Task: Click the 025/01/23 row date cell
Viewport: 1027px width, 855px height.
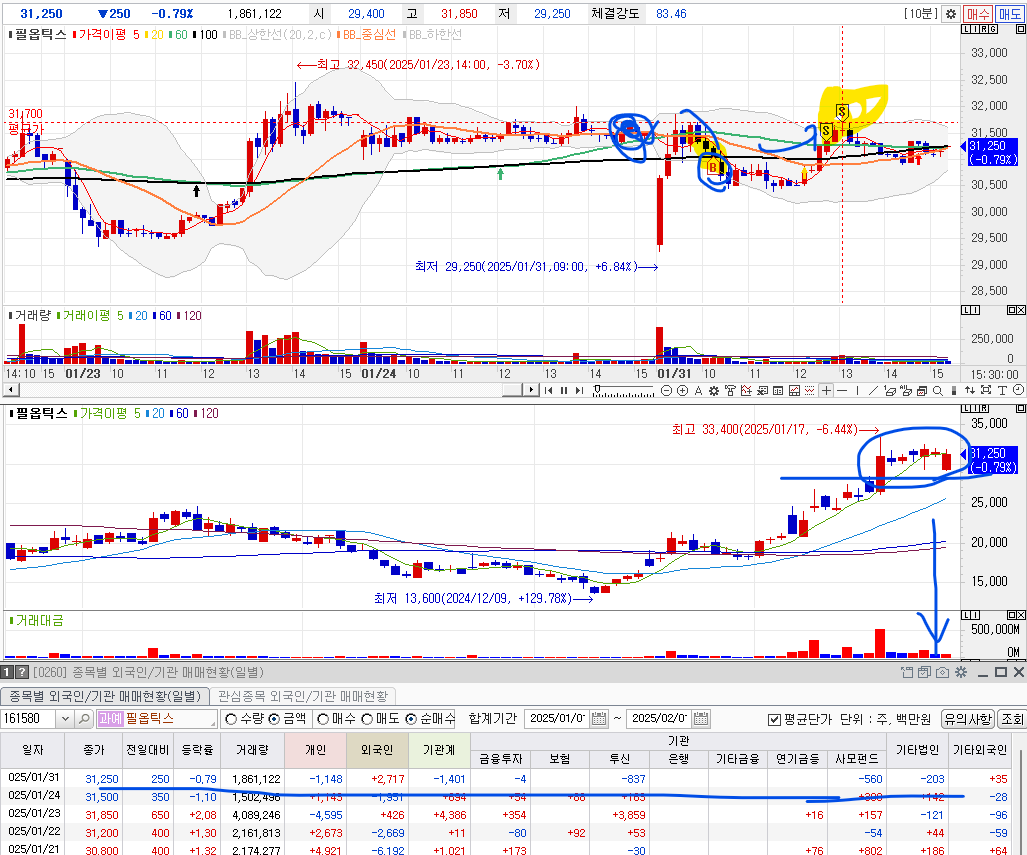Action: 33,815
